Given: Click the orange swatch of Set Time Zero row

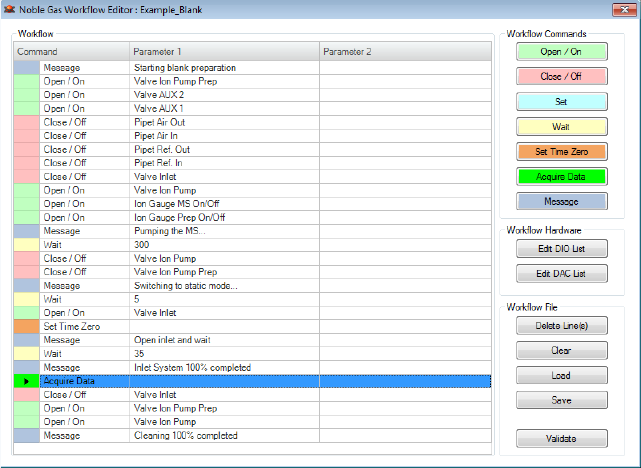Looking at the screenshot, I should [27, 327].
